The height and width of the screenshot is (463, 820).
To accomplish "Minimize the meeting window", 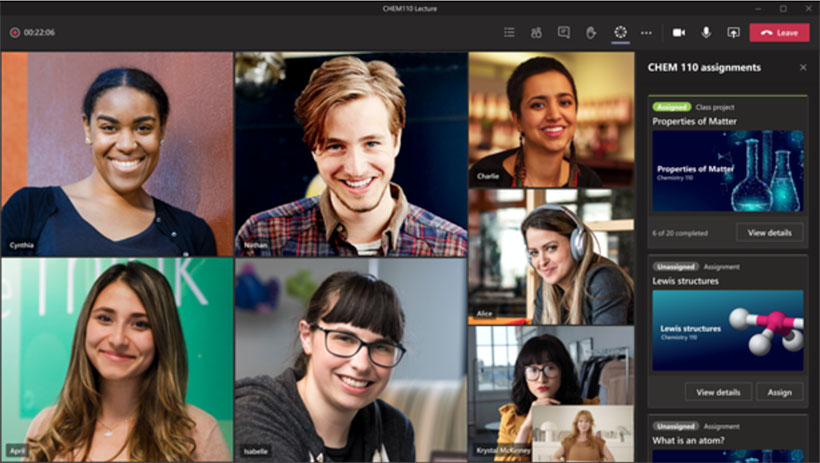I will [758, 8].
